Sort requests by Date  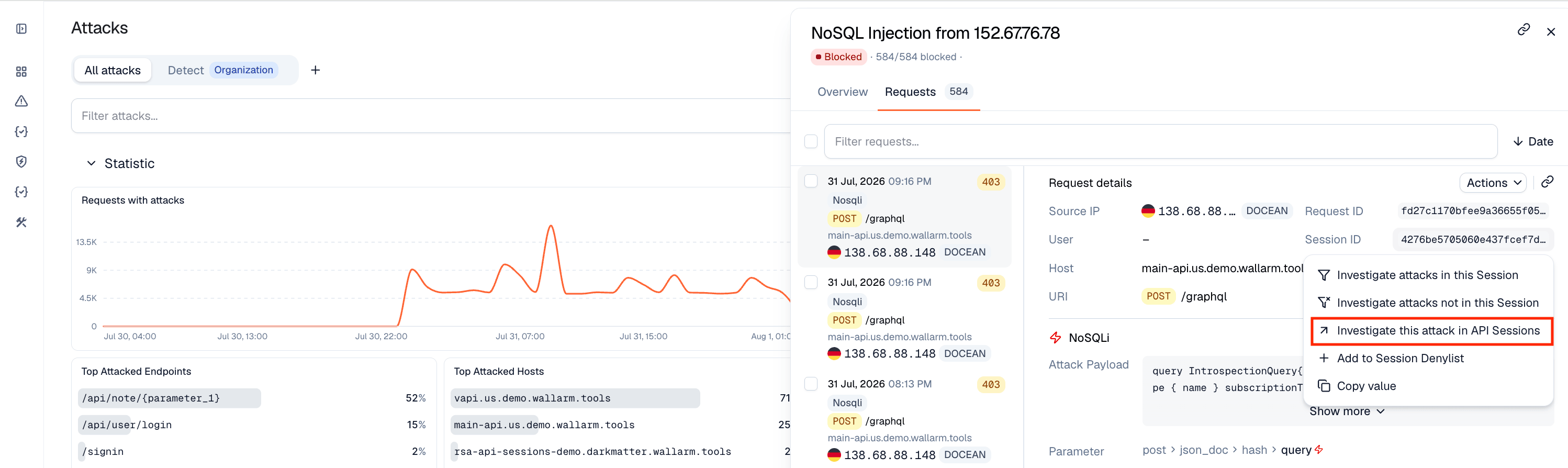click(1533, 141)
